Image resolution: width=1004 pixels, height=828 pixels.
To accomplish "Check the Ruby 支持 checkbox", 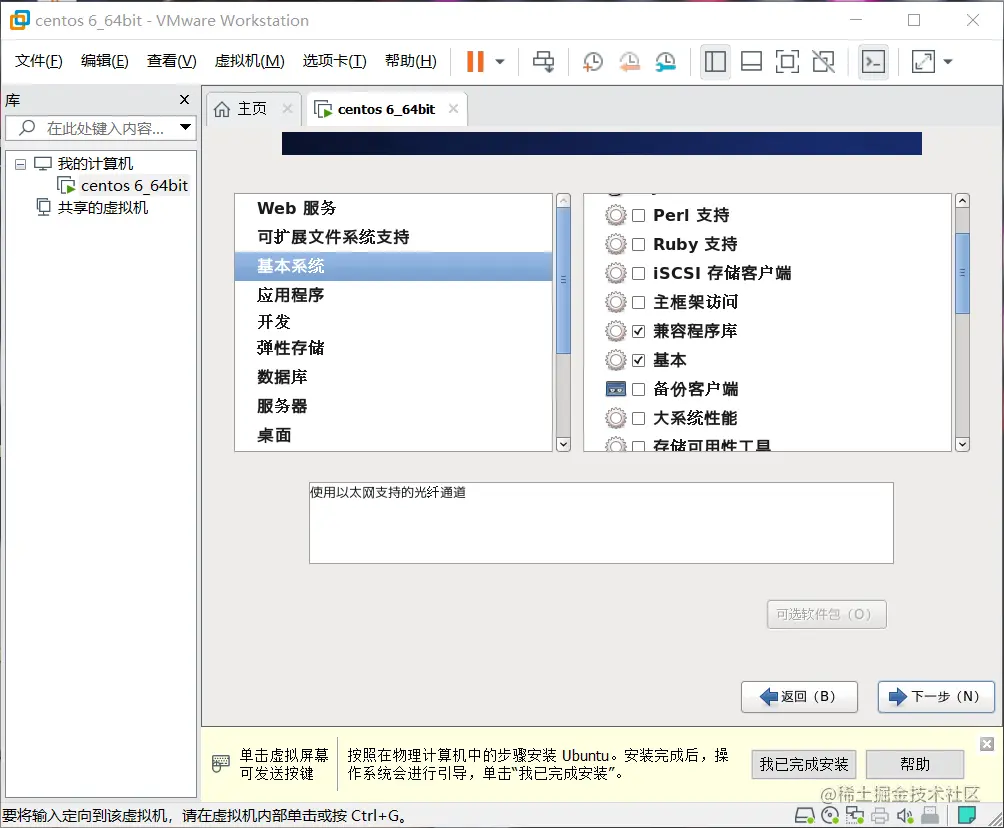I will click(638, 245).
